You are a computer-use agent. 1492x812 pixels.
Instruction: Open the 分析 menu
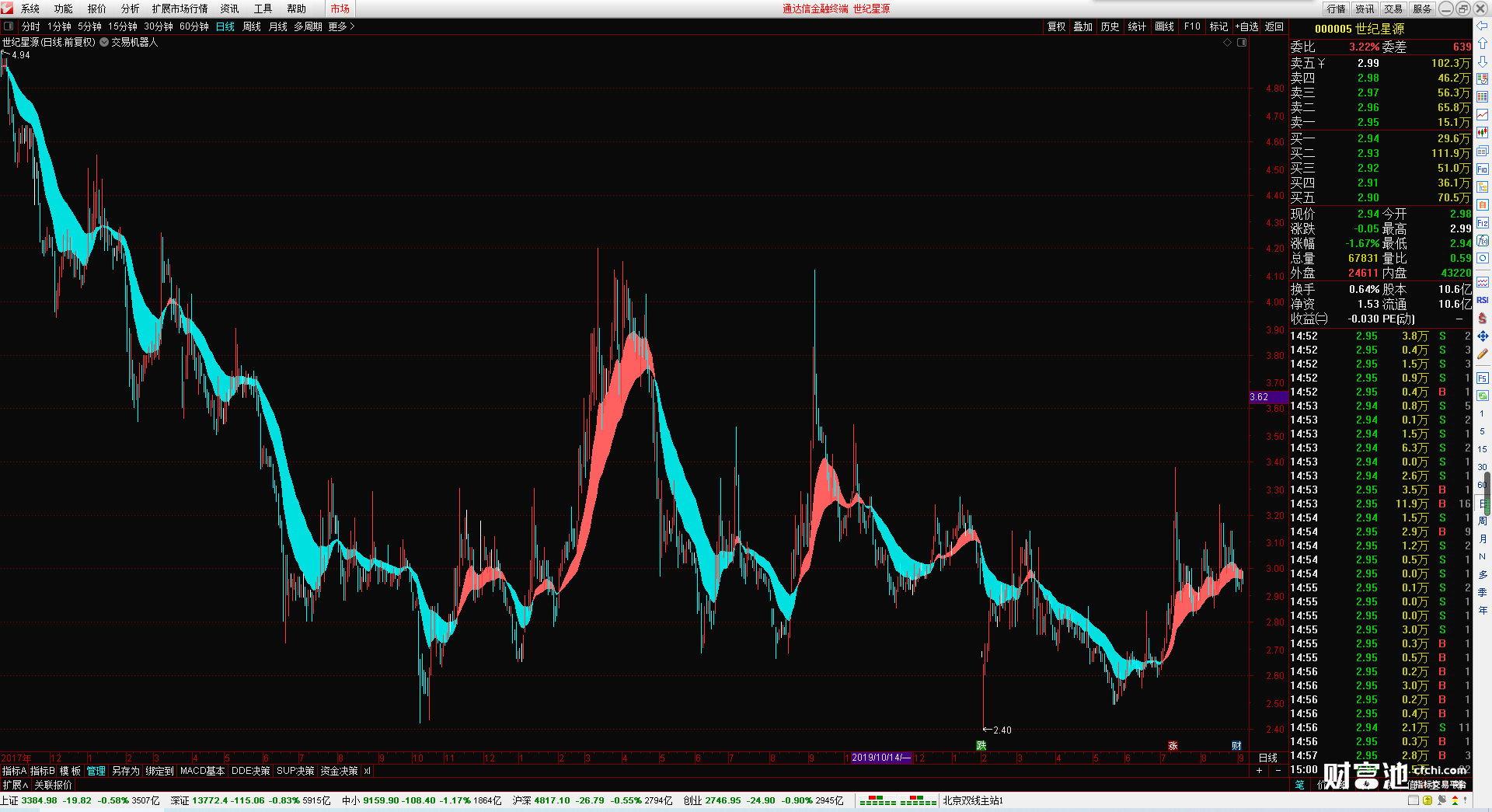point(131,9)
